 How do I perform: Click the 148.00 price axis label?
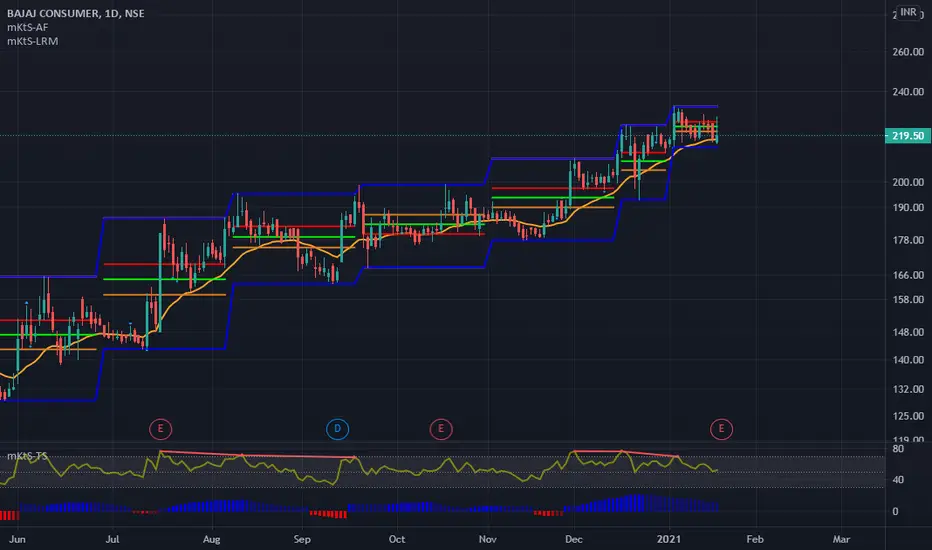pyautogui.click(x=908, y=332)
